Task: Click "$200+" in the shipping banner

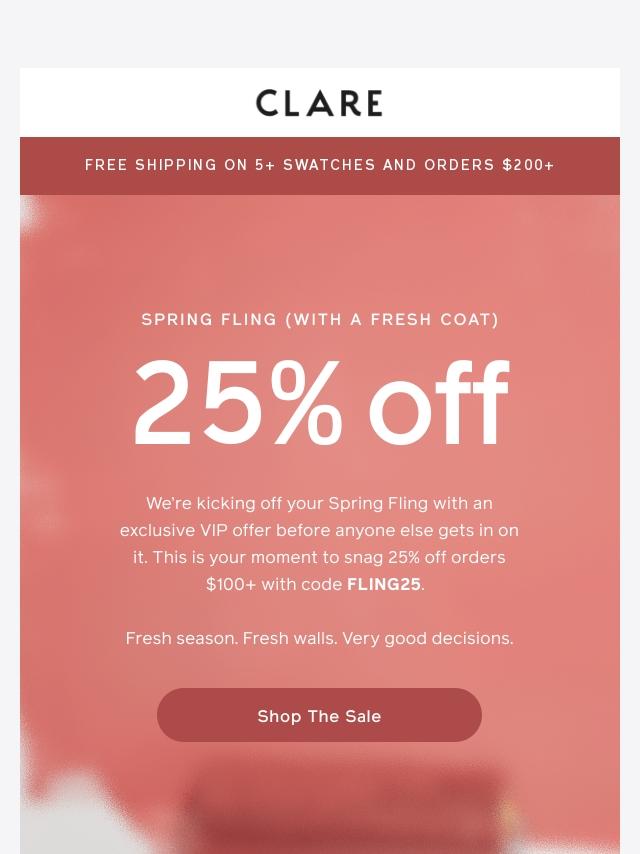Action: (528, 165)
